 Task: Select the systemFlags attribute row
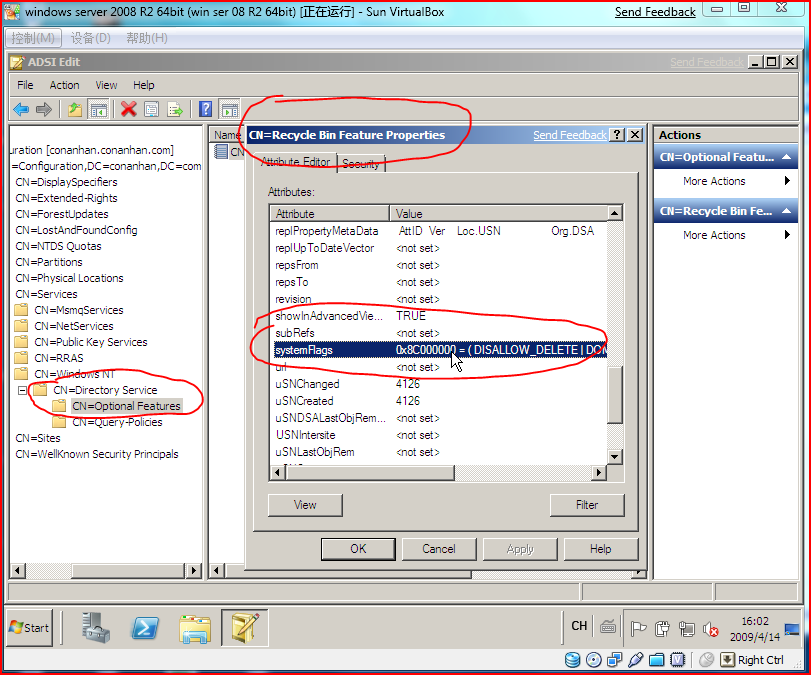440,350
